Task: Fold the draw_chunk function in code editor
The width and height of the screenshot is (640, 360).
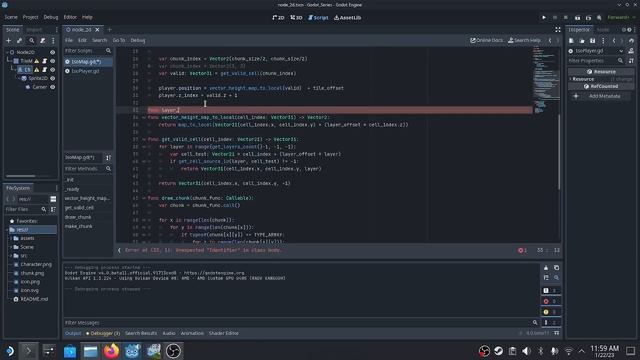Action: coord(144,198)
